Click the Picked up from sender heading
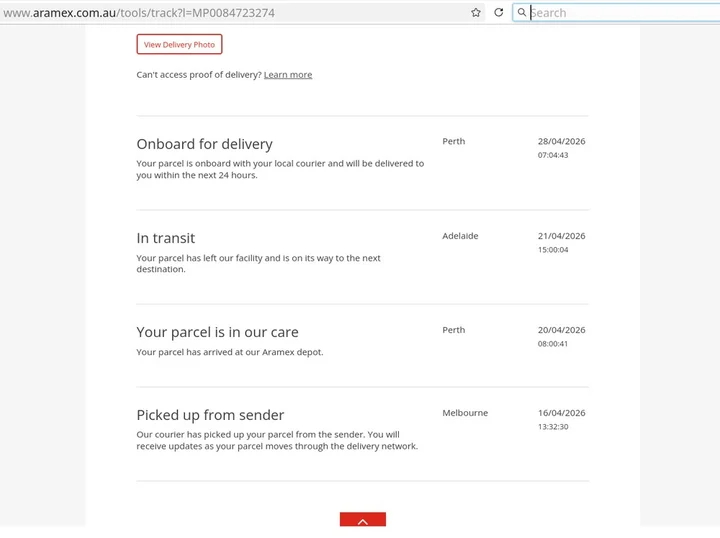Image resolution: width=720 pixels, height=538 pixels. point(210,415)
